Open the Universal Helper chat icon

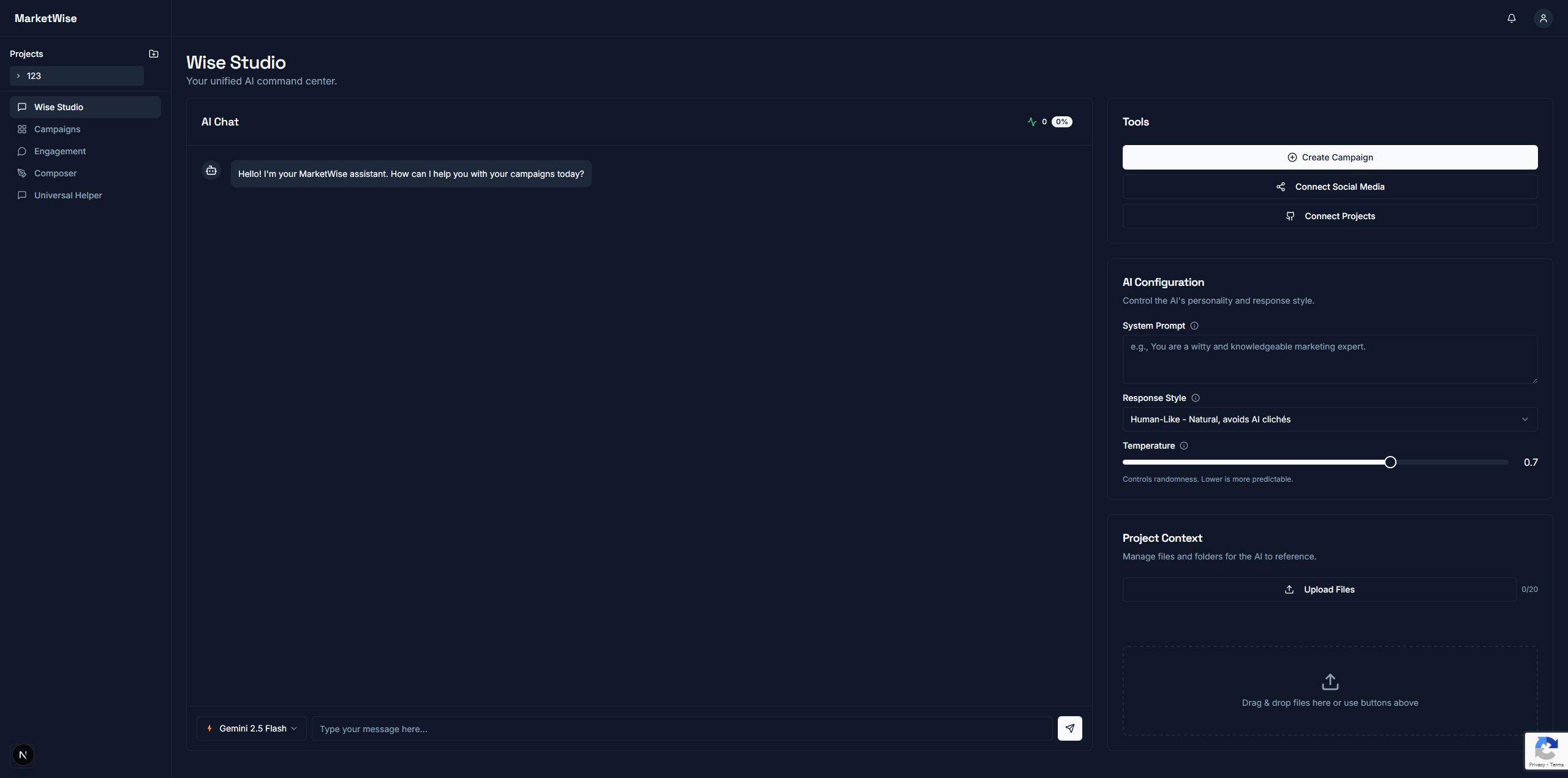point(22,195)
